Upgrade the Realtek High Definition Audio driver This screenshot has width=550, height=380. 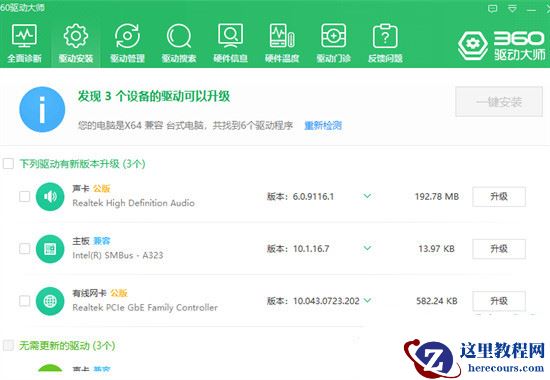(499, 196)
